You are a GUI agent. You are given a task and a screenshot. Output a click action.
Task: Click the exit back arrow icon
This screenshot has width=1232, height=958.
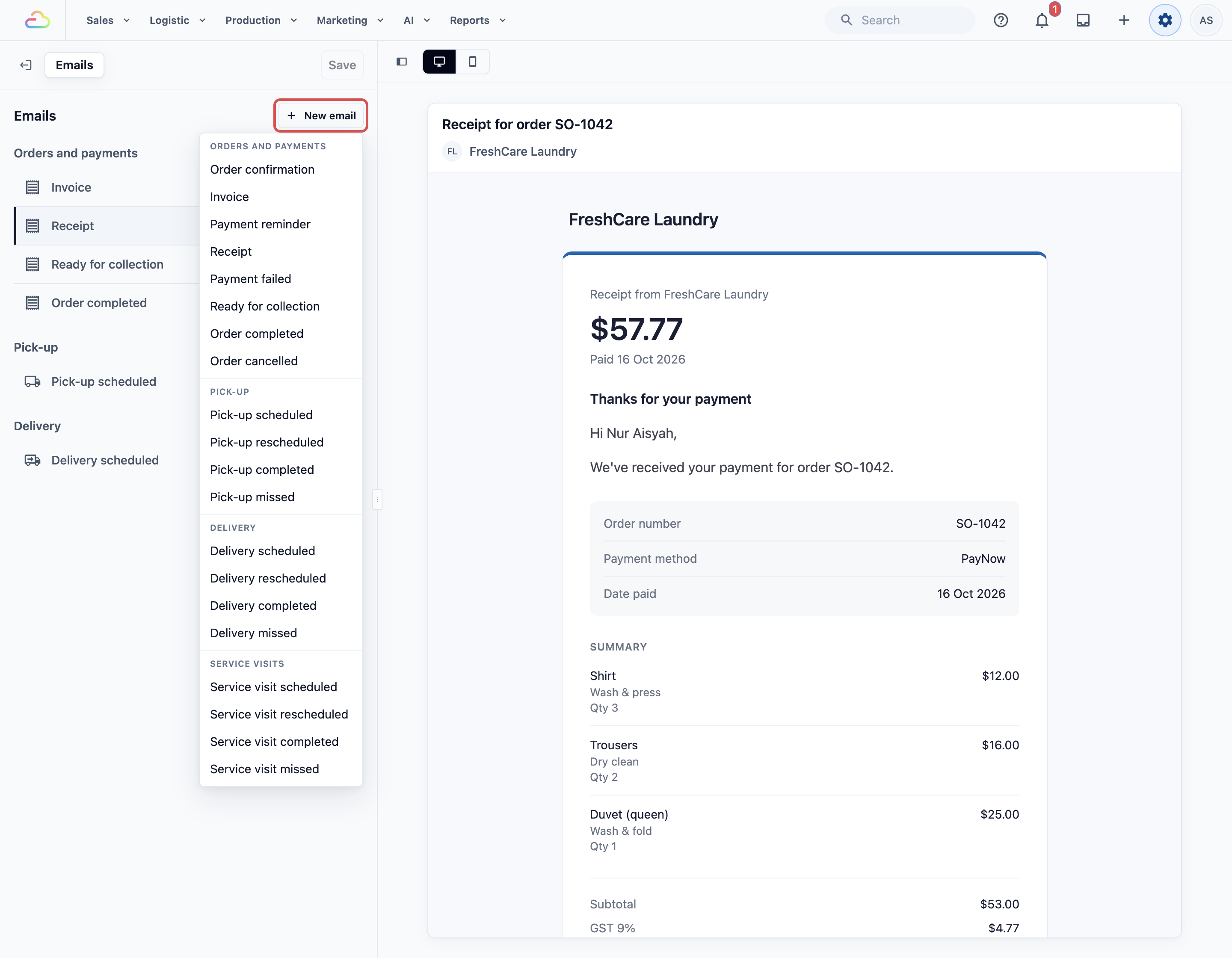25,65
